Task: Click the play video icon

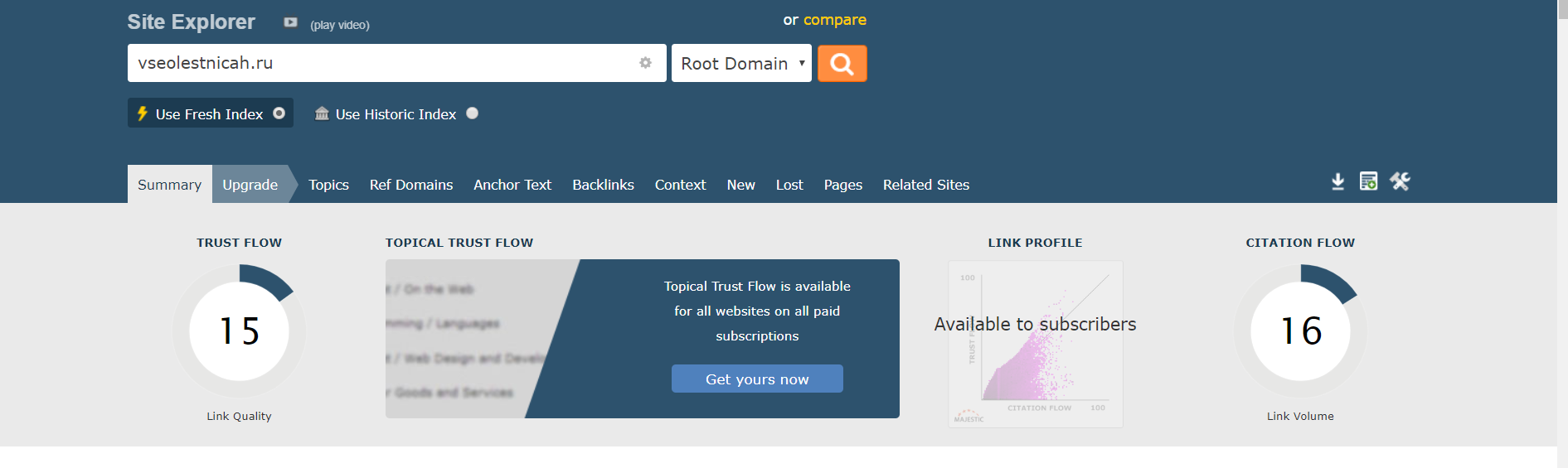Action: [x=290, y=22]
